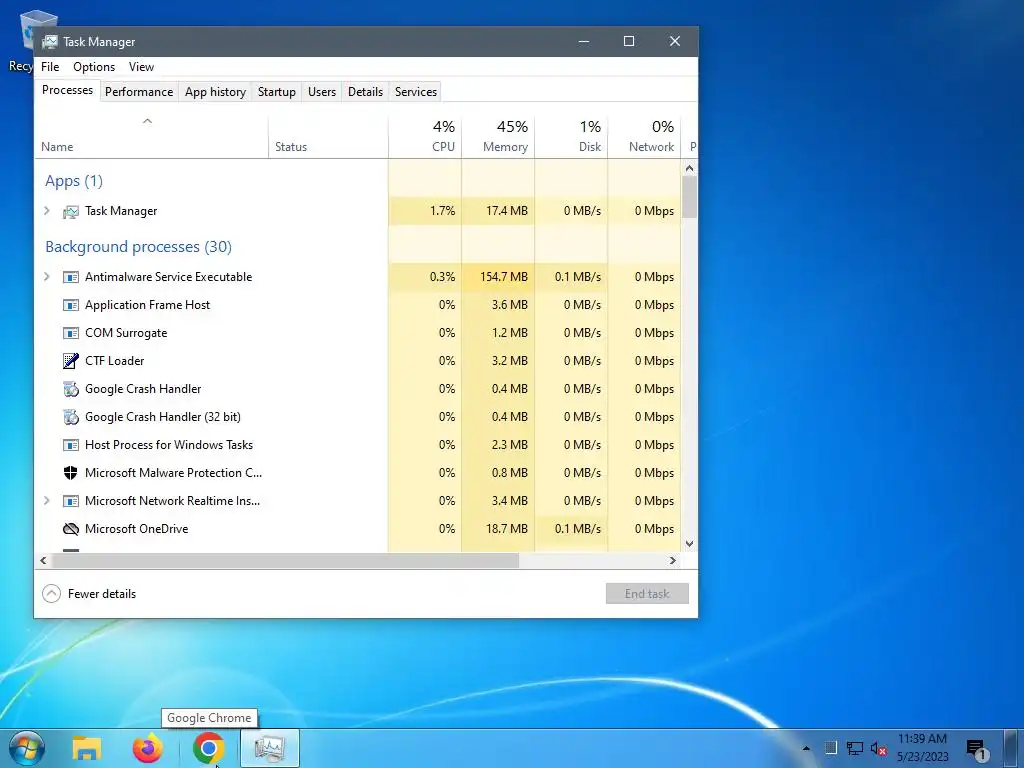This screenshot has height=768, width=1024.
Task: Expand the Task Manager app row
Action: 46,210
